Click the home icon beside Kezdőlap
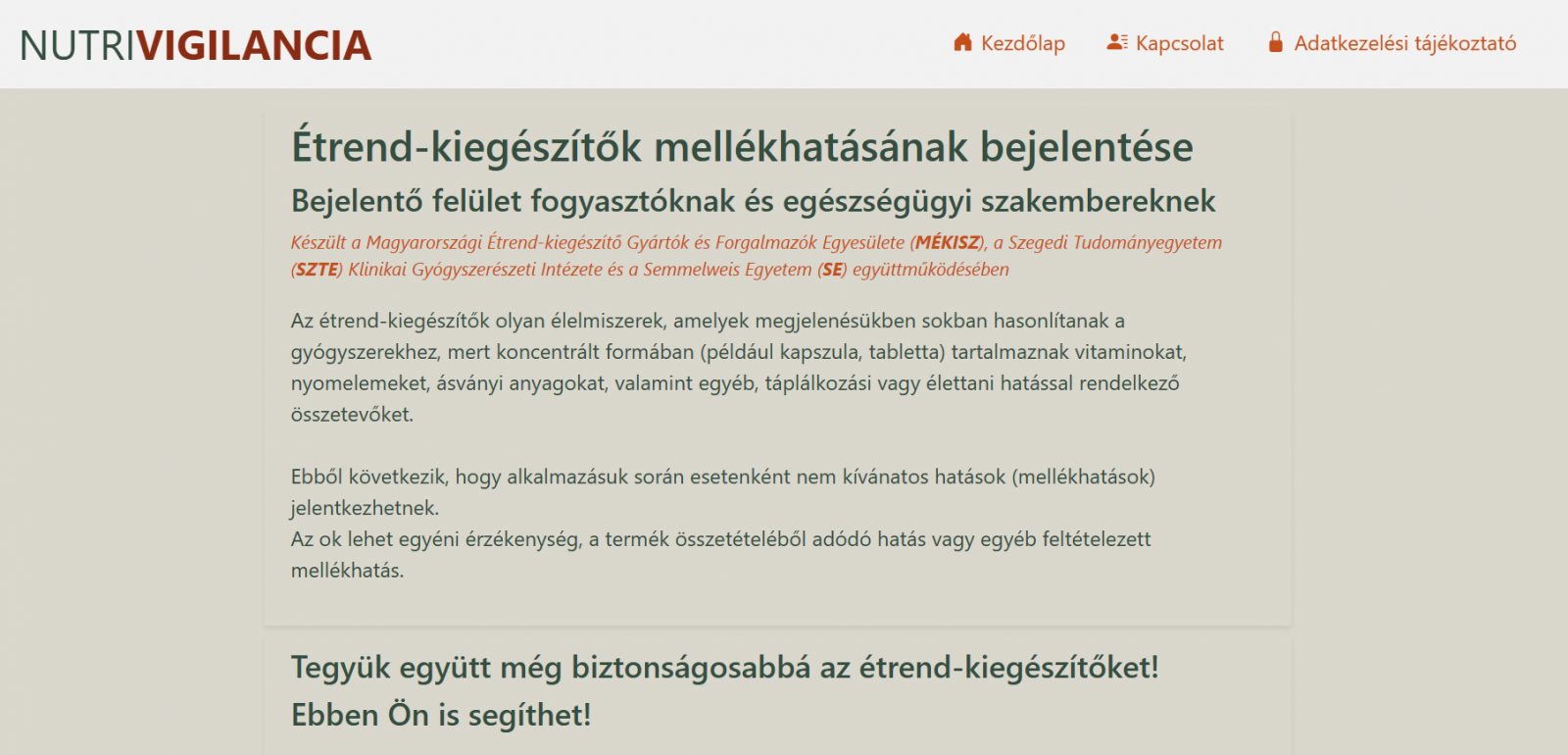The width and height of the screenshot is (1568, 755). tap(962, 42)
